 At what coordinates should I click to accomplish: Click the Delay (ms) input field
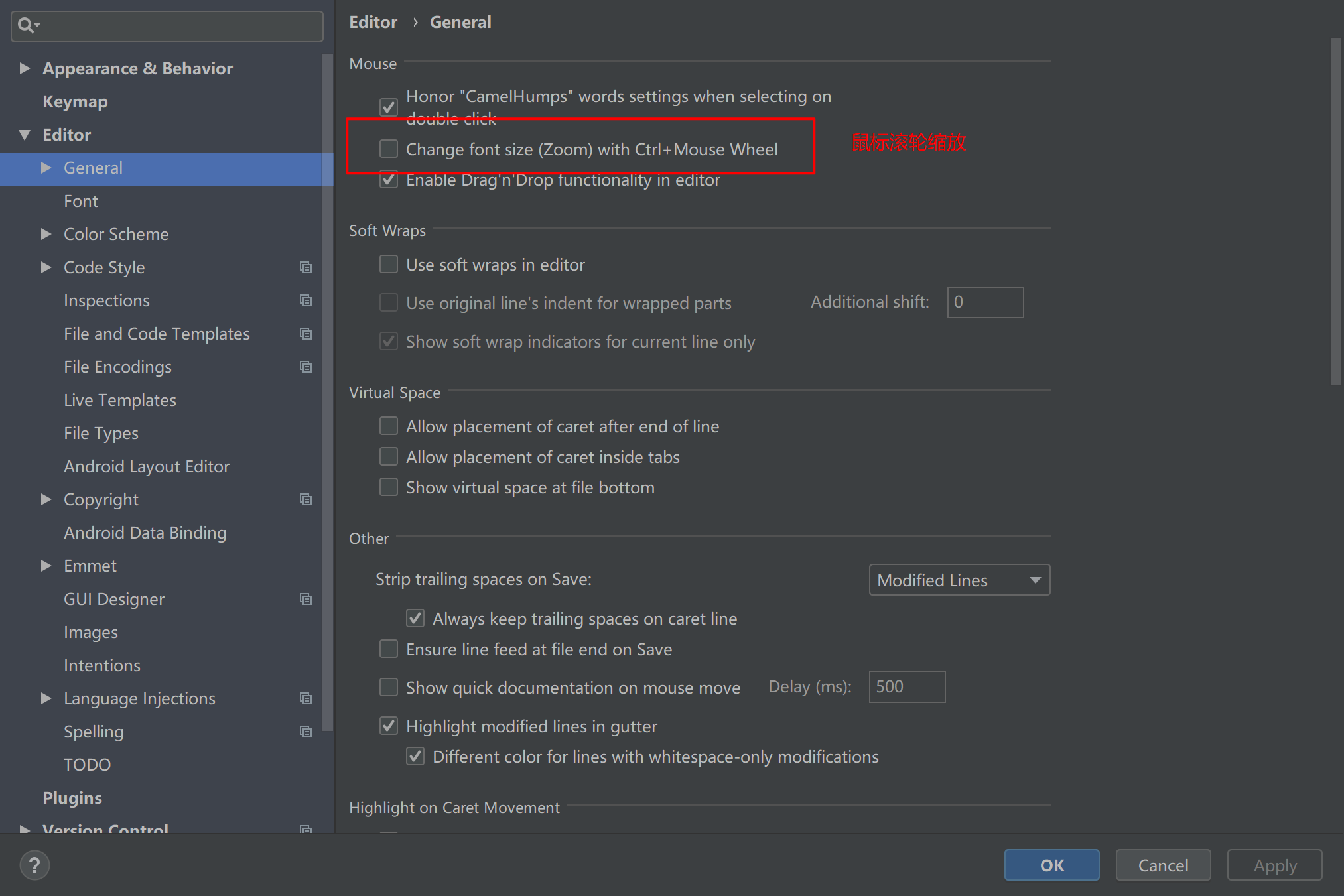pos(906,687)
